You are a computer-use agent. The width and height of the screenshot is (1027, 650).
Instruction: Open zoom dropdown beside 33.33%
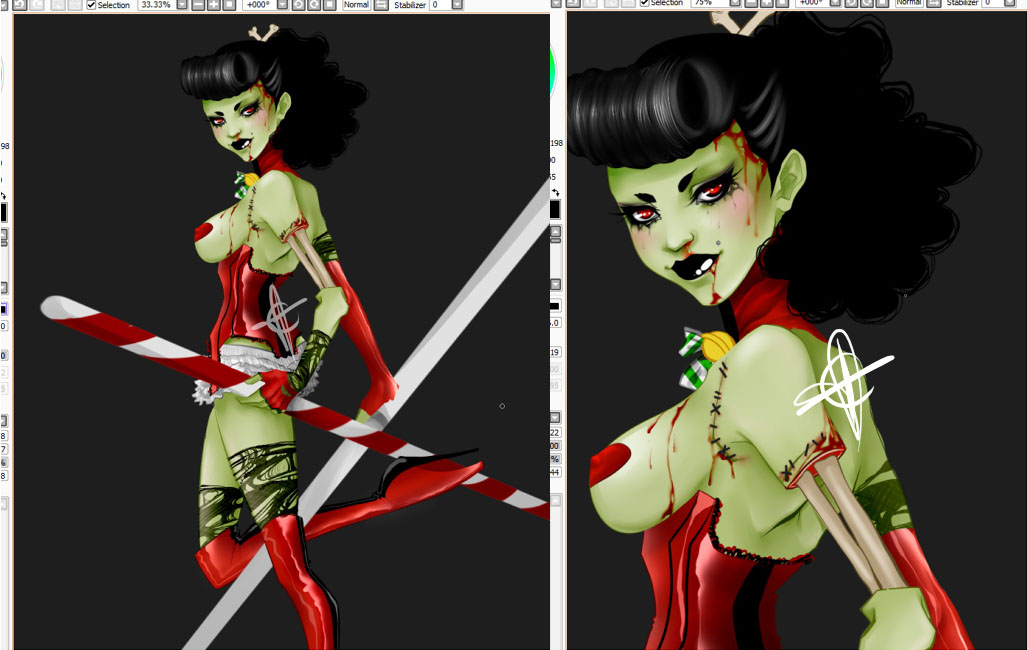pyautogui.click(x=182, y=5)
